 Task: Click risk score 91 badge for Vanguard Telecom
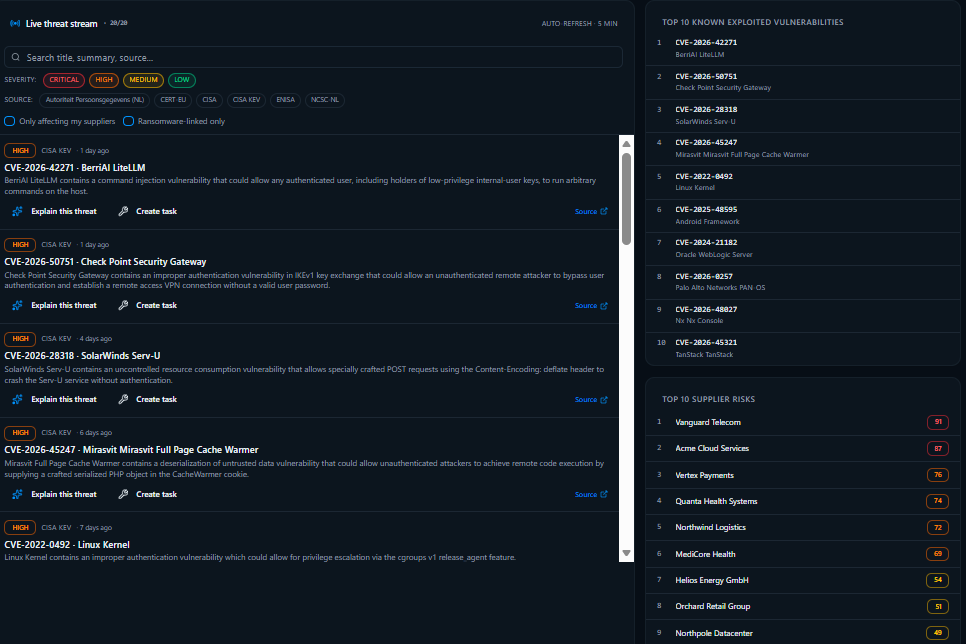(938, 422)
